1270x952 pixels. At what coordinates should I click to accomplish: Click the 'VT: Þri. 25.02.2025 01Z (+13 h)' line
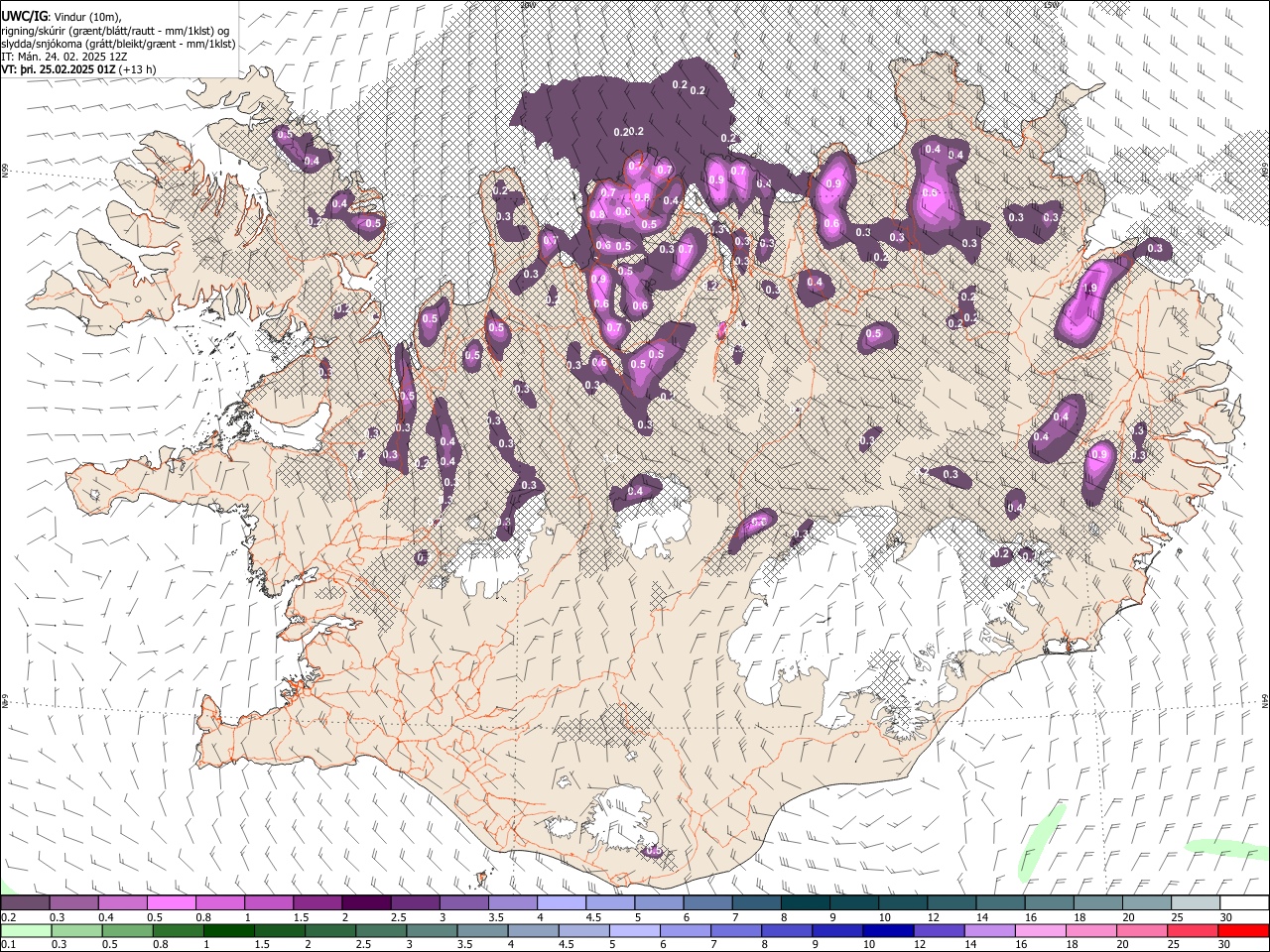pos(78,69)
